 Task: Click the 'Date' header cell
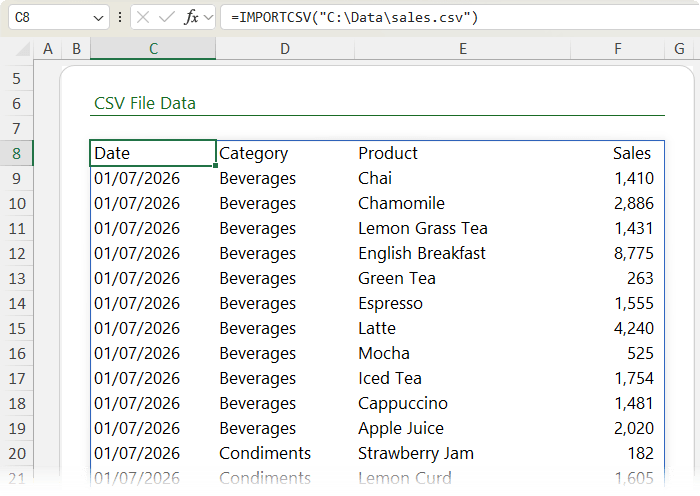coord(153,153)
